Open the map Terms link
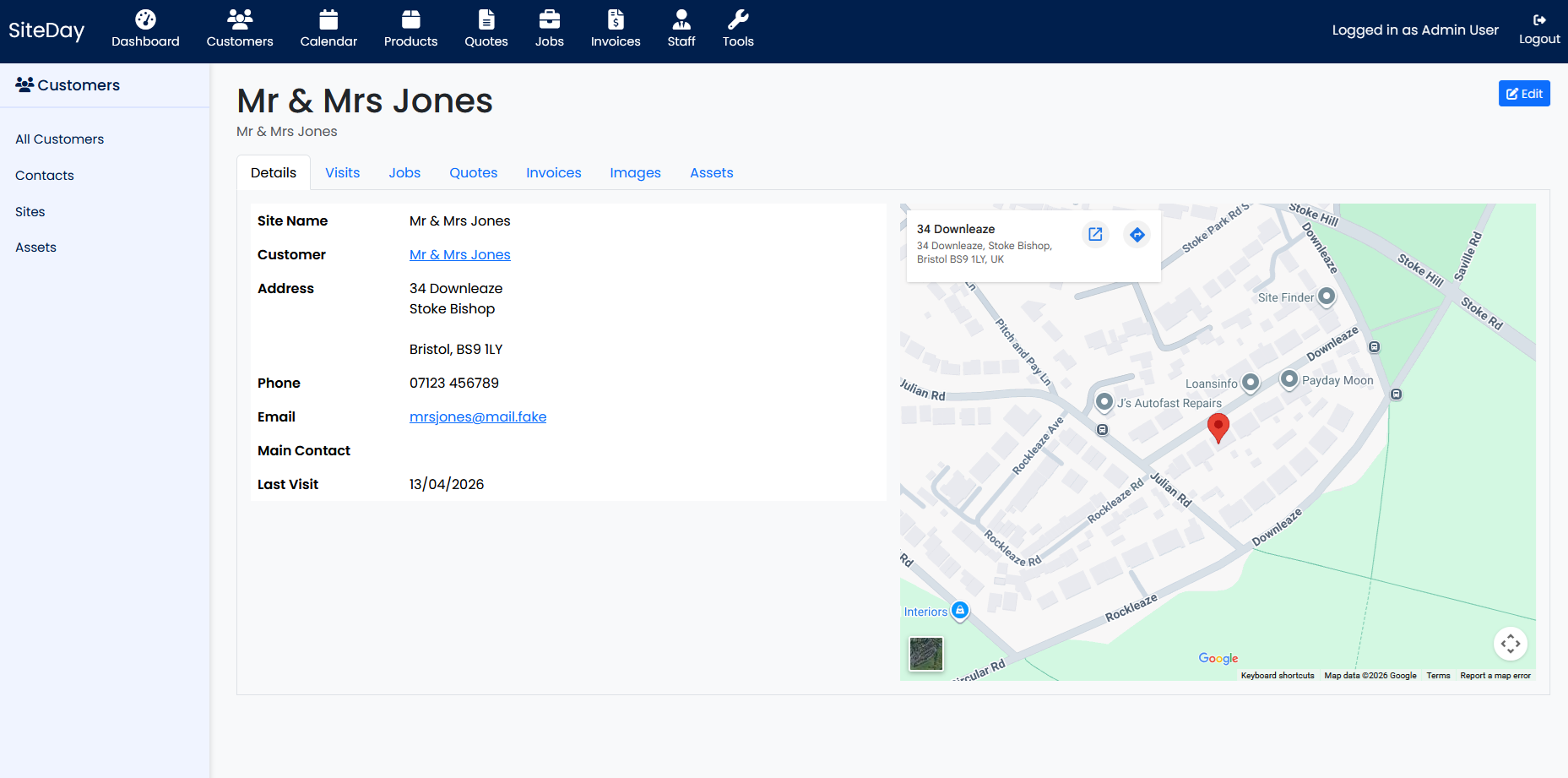This screenshot has width=1568, height=778. click(x=1438, y=676)
